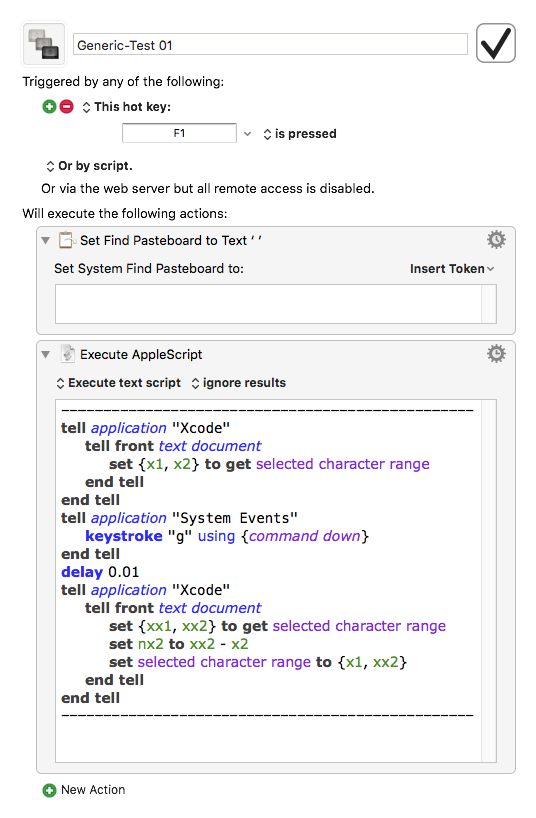Change the 'ignore results' option
This screenshot has height=818, width=536.
click(239, 383)
